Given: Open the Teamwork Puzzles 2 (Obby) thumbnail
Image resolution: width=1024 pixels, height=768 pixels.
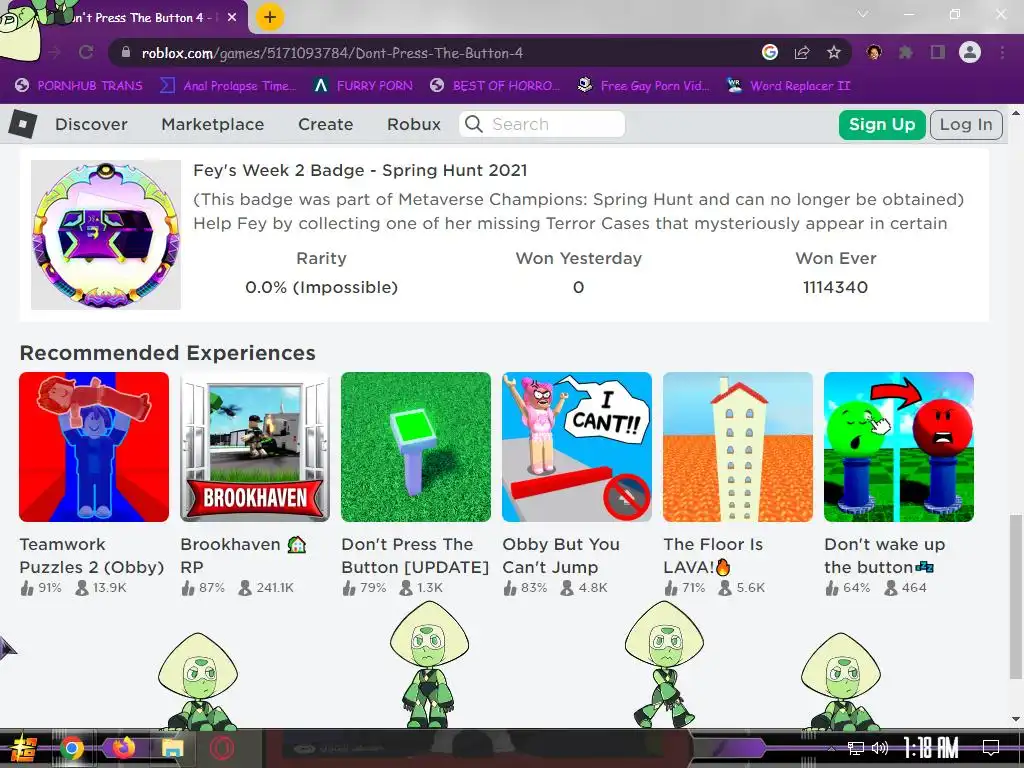Looking at the screenshot, I should pyautogui.click(x=94, y=447).
